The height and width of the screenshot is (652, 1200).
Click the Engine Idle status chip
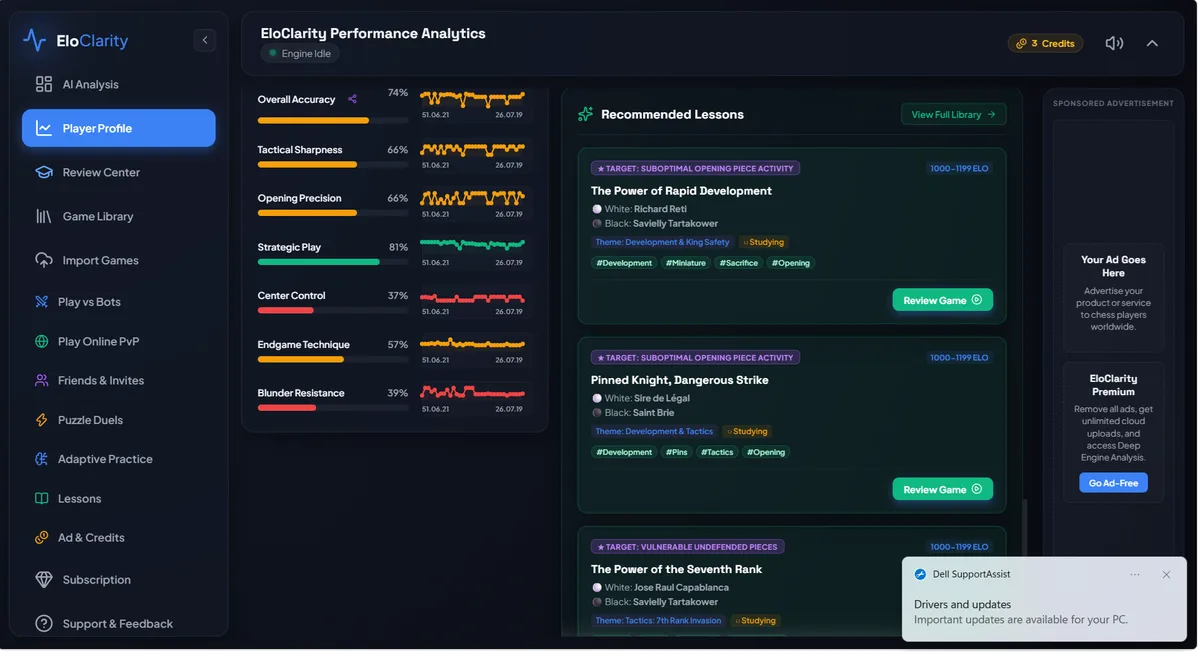300,53
